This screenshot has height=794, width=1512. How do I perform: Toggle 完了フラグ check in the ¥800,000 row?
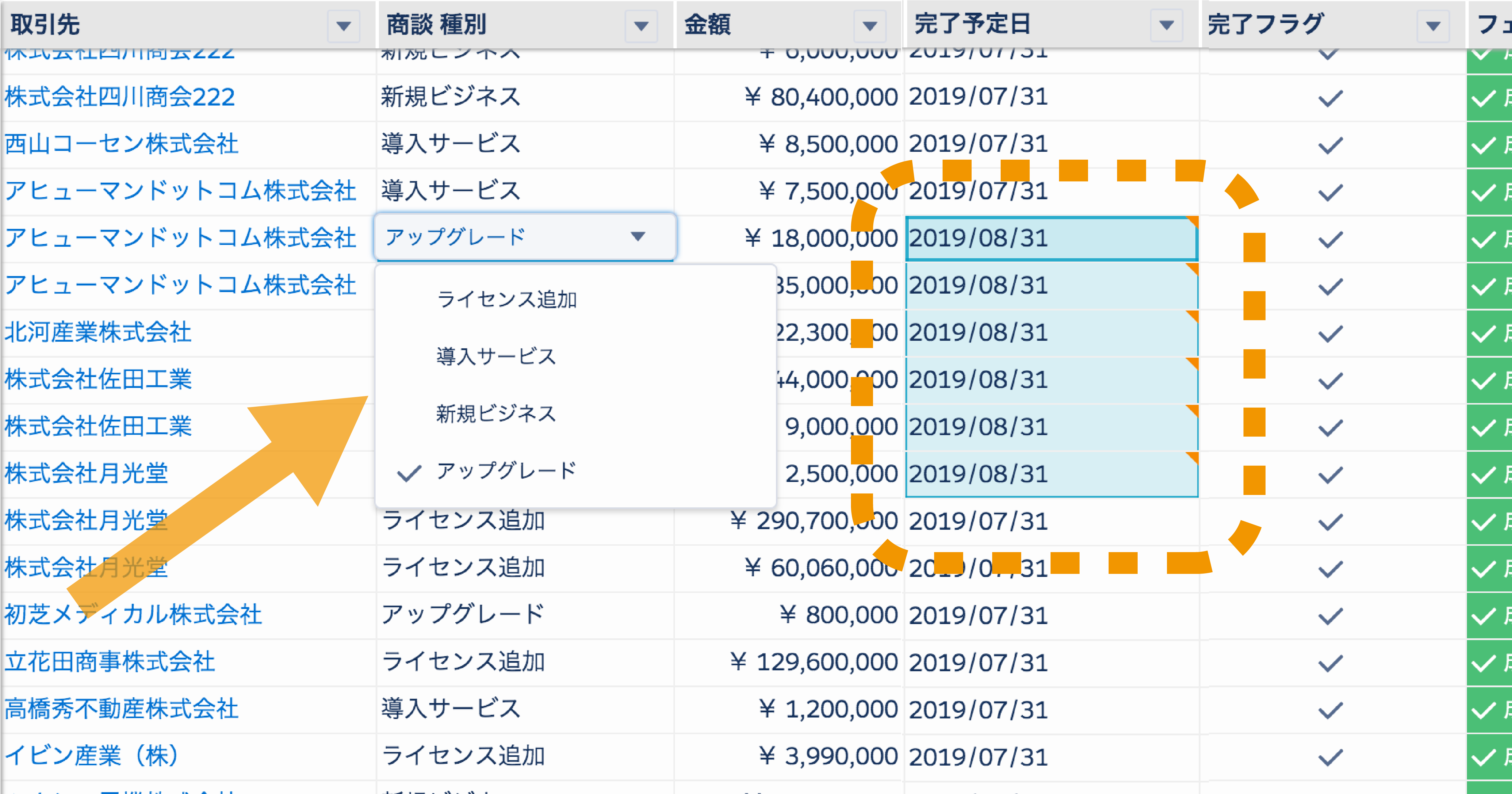[x=1330, y=616]
